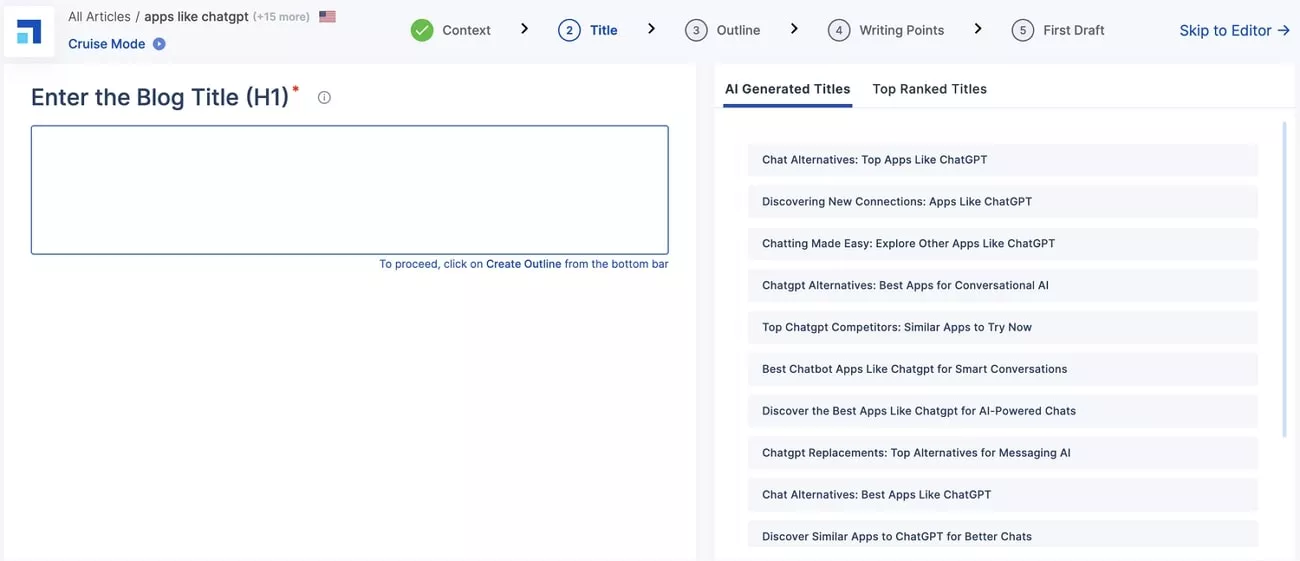Click step 2 circle icon for Title
Screen dimensions: 1300x561
569,30
